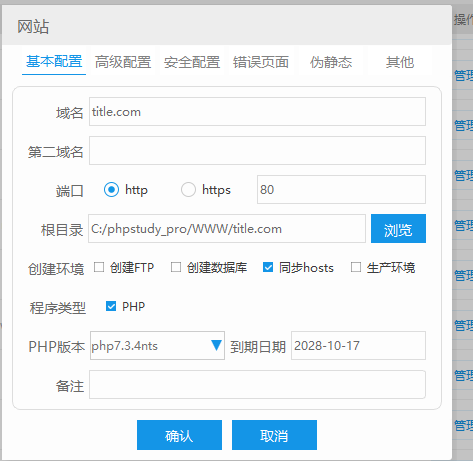Enable the 创建FTP checkbox
Image resolution: width=473 pixels, height=461 pixels.
pyautogui.click(x=99, y=267)
